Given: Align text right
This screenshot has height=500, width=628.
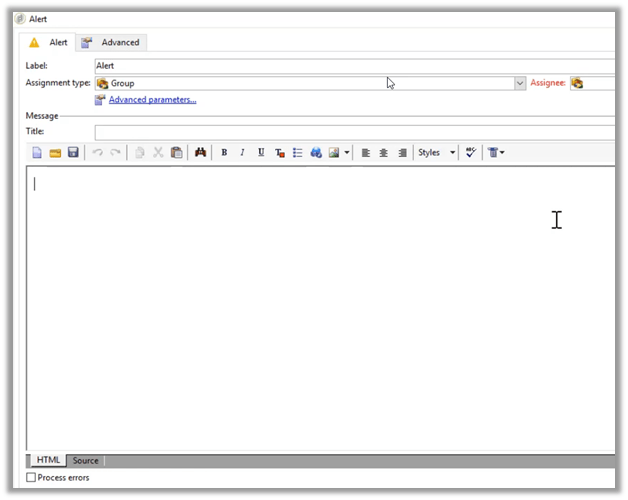Looking at the screenshot, I should 403,153.
